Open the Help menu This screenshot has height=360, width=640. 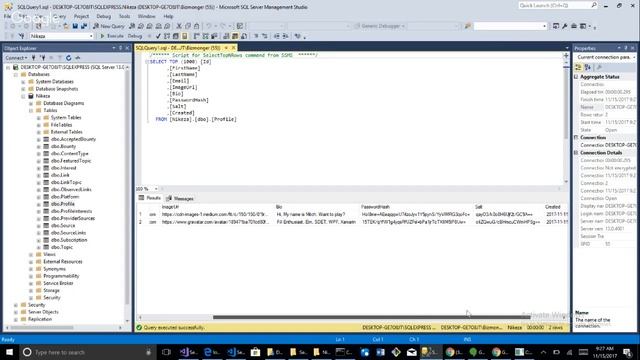[x=168, y=16]
